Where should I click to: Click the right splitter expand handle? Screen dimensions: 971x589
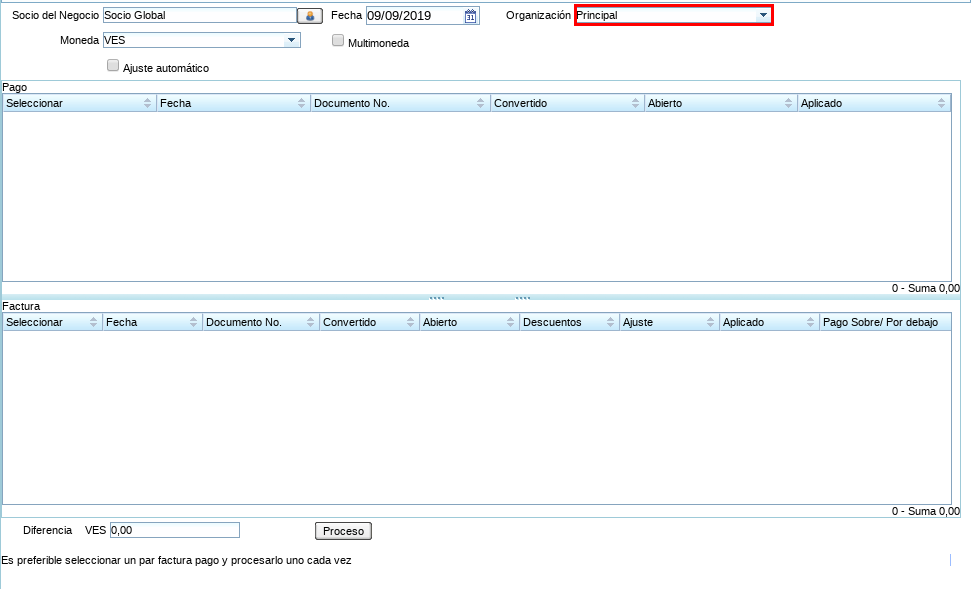tap(523, 298)
